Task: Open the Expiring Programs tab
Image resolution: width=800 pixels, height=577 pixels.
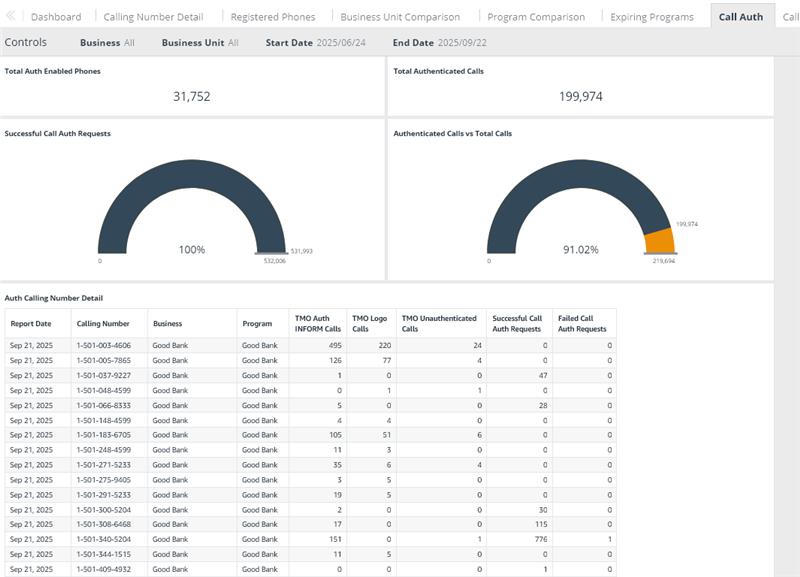Action: point(652,17)
